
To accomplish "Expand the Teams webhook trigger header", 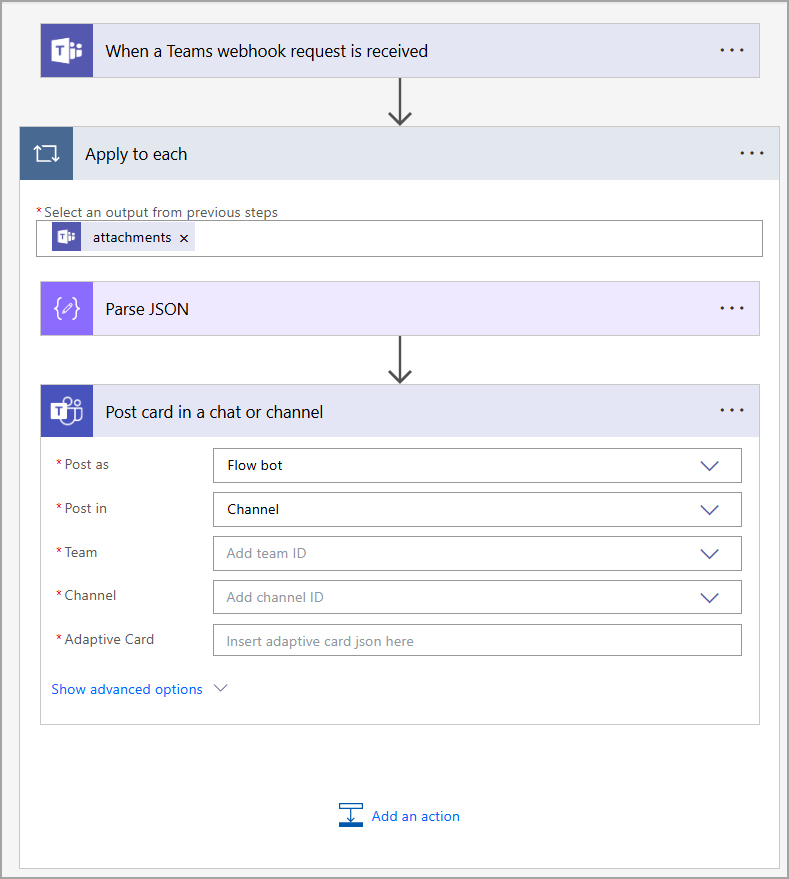I will point(400,50).
